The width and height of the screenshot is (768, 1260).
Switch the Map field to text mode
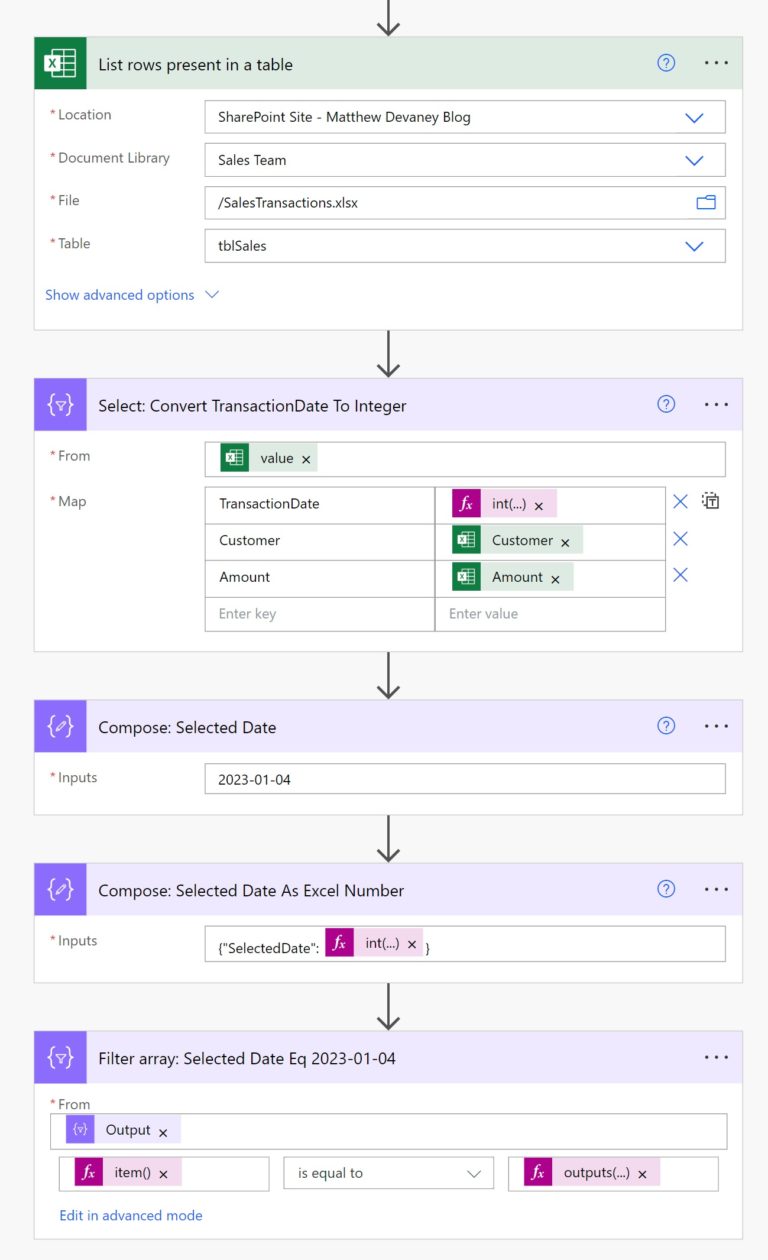(x=710, y=500)
